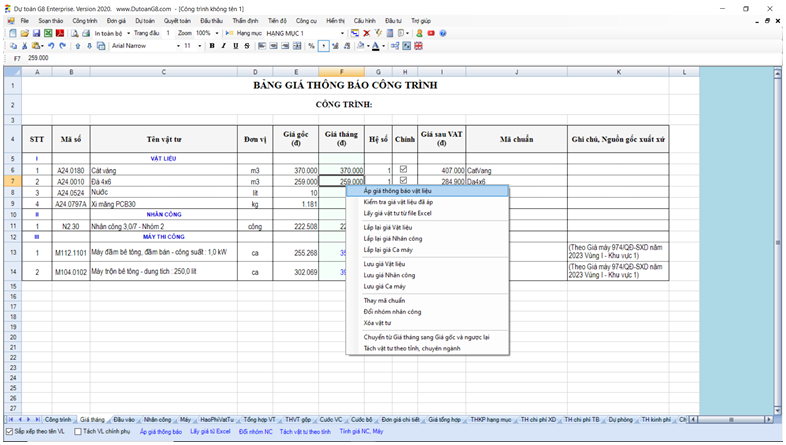The image size is (786, 445).
Task: Open the font color dropdown arrow
Action: click(x=383, y=46)
